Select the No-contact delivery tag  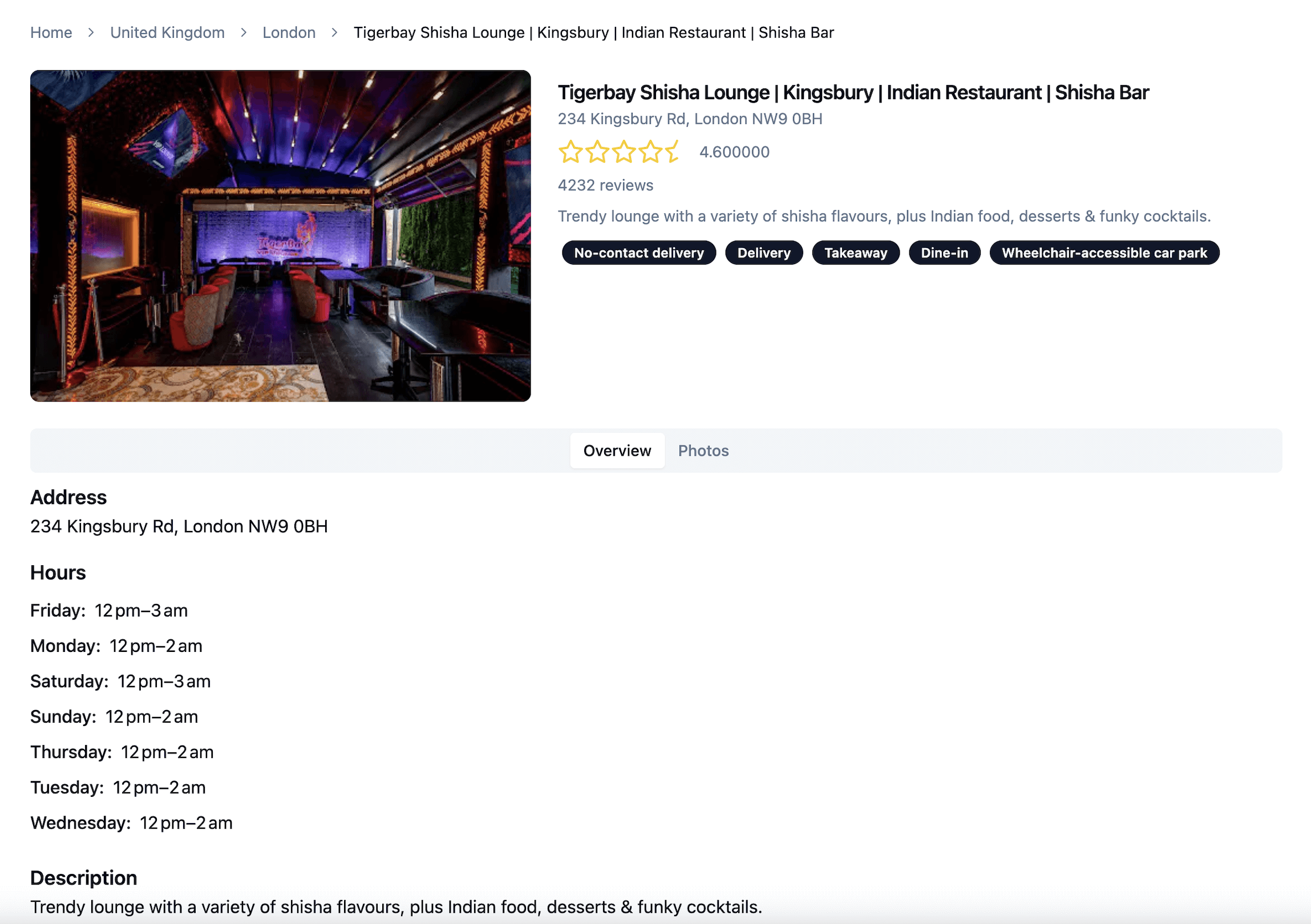639,253
